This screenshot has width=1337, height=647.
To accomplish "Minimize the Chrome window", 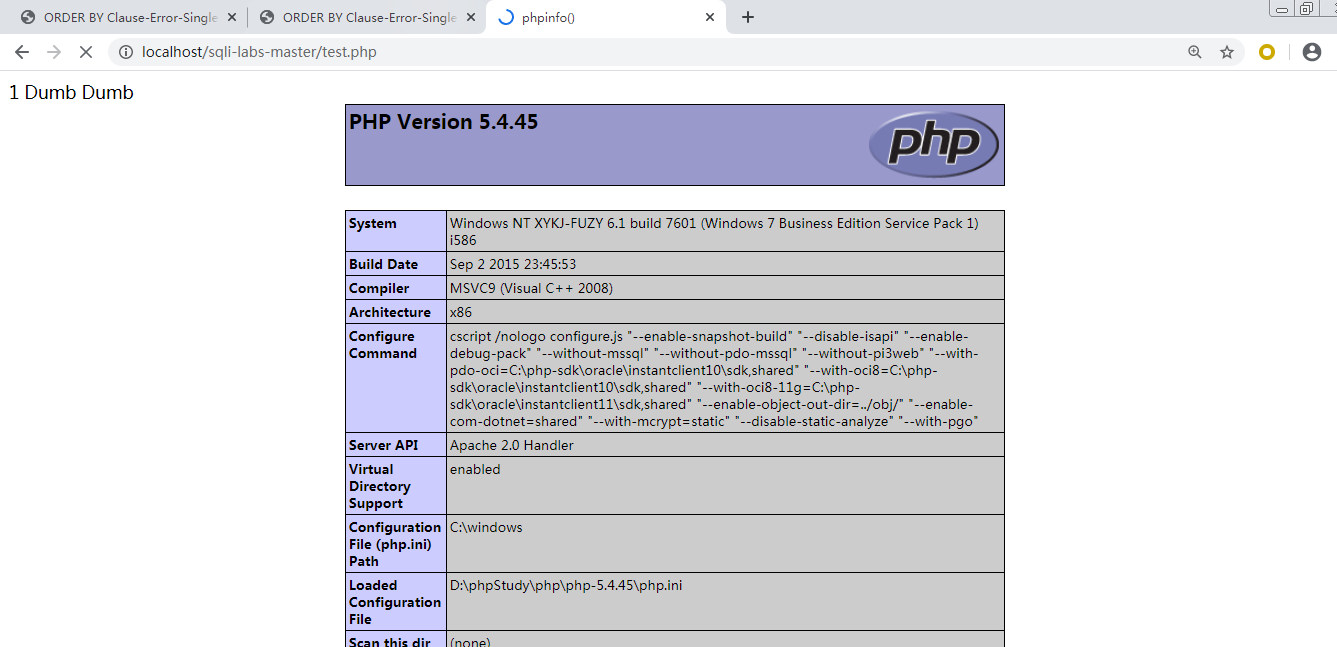I will tap(1282, 8).
